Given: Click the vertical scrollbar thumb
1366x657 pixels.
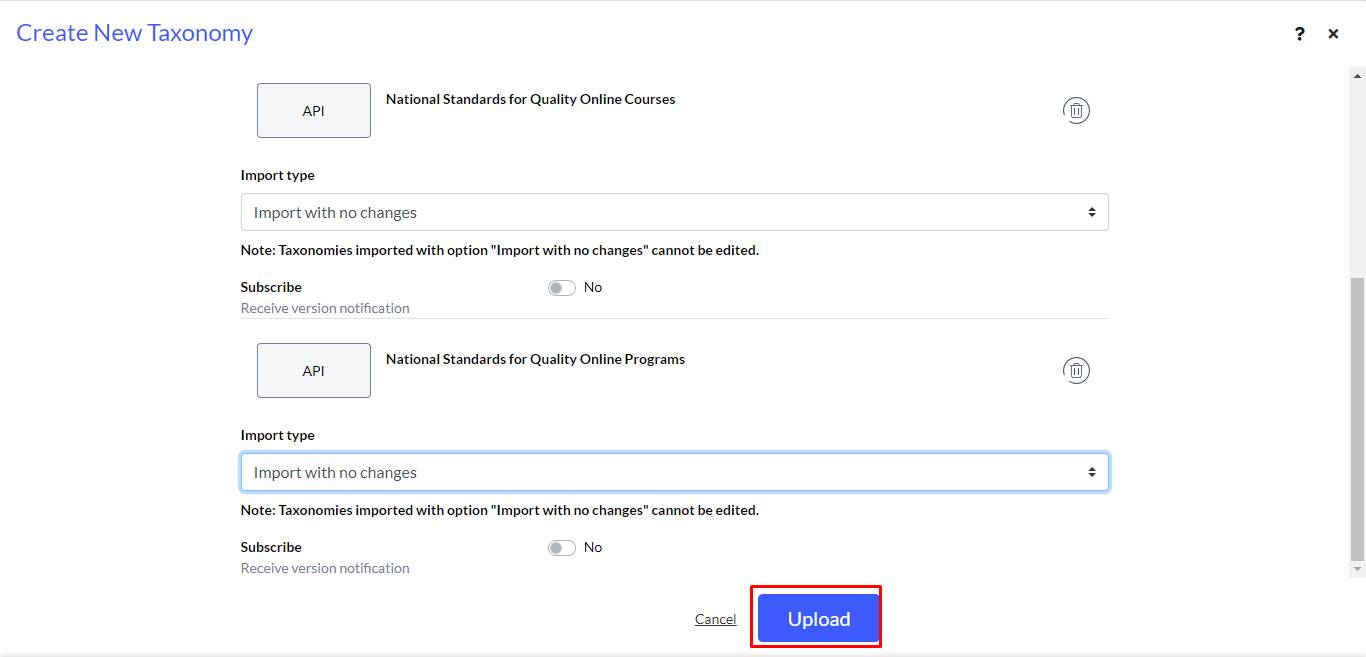Looking at the screenshot, I should (1357, 420).
